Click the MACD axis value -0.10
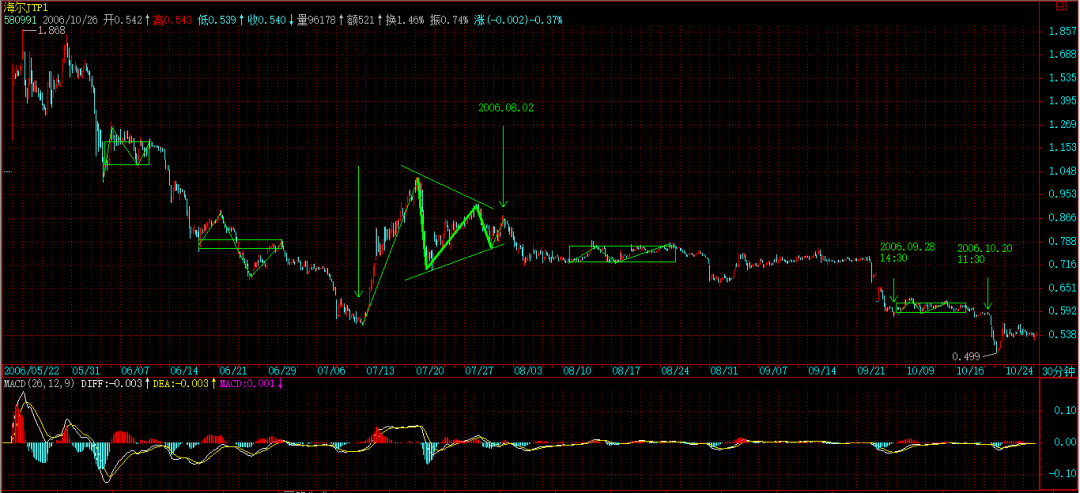Viewport: 1080px width, 493px height. tap(1061, 474)
